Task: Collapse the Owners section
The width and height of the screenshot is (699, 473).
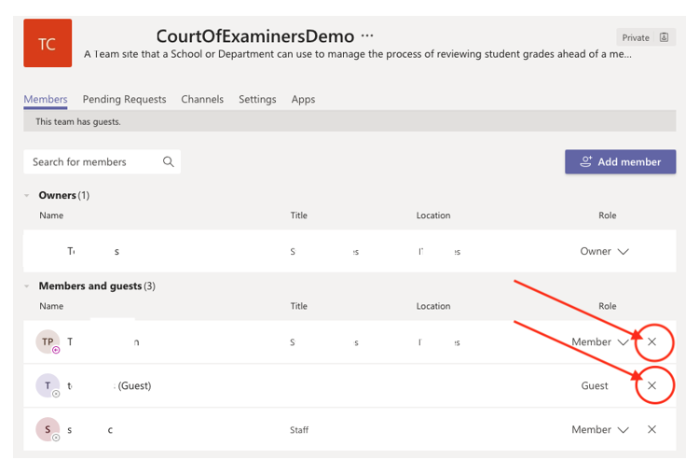Action: coord(28,196)
